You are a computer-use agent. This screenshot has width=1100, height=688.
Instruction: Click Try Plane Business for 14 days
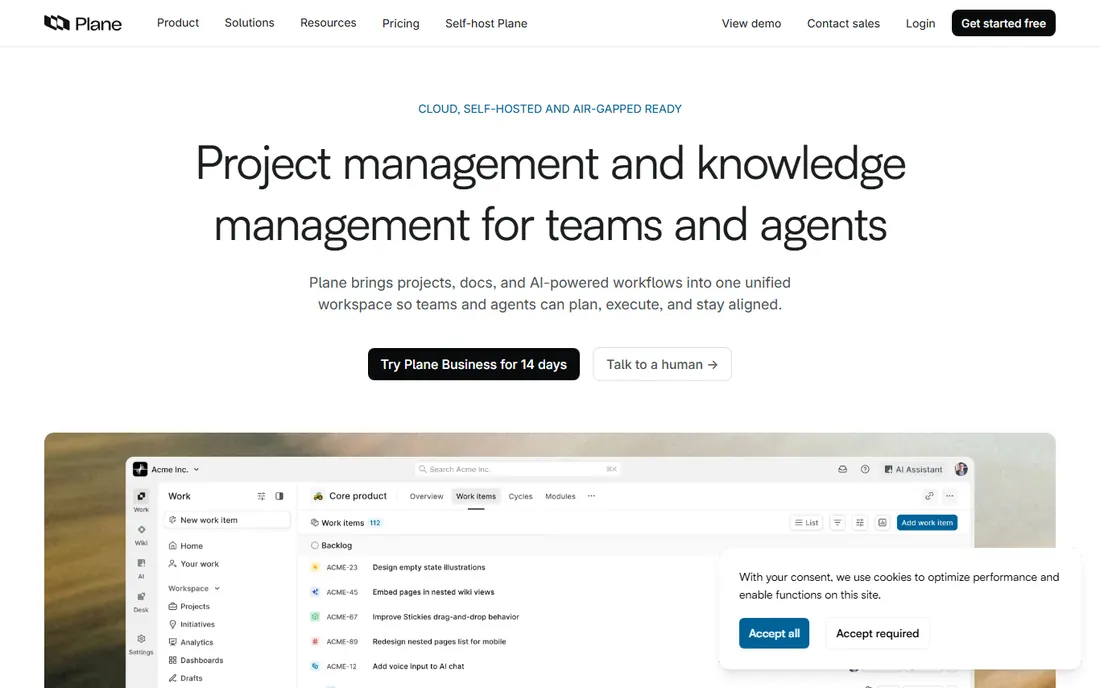coord(474,364)
